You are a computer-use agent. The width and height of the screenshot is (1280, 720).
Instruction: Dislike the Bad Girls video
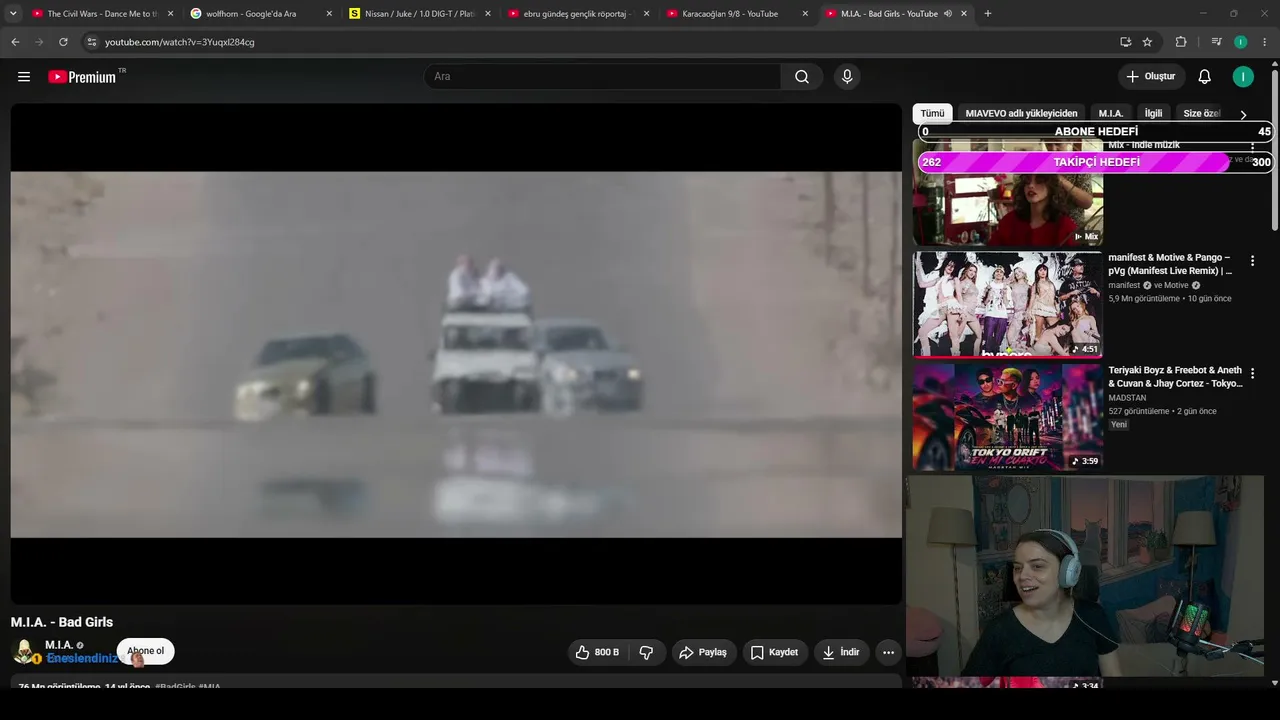pos(646,652)
